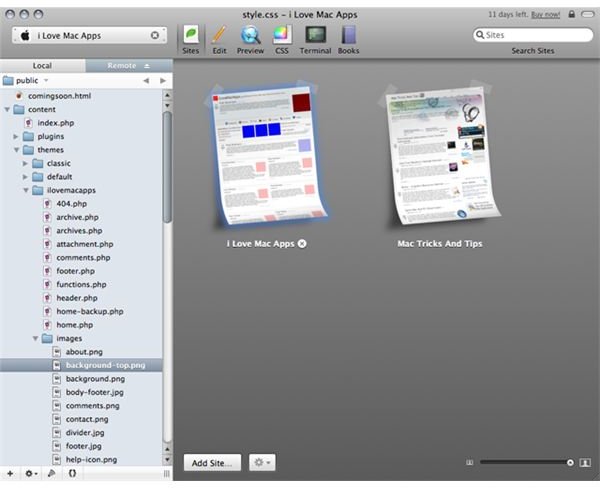Click the curly braces icon under the file list
This screenshot has width=600, height=488.
[x=72, y=473]
